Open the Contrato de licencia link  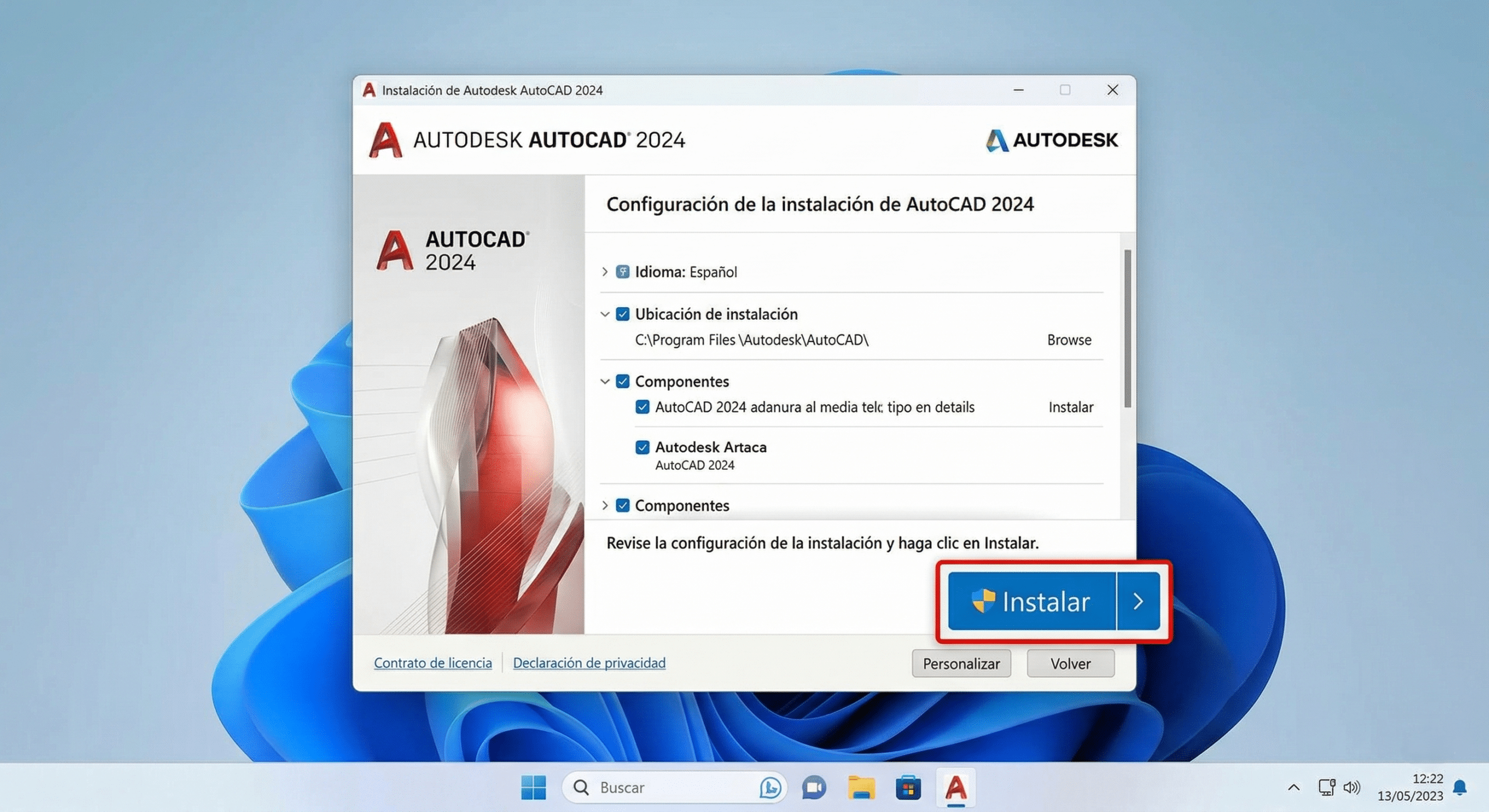coord(433,663)
